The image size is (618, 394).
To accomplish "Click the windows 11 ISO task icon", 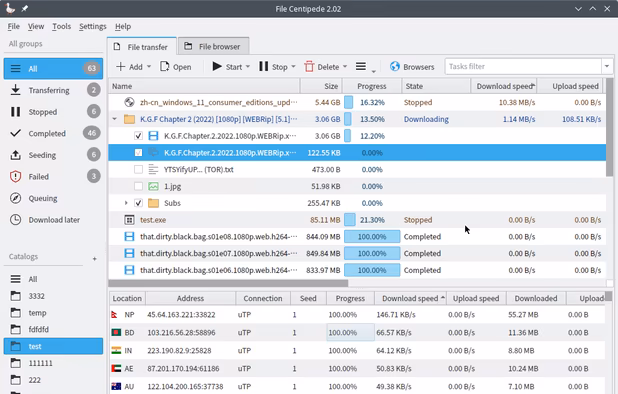I will coord(129,102).
